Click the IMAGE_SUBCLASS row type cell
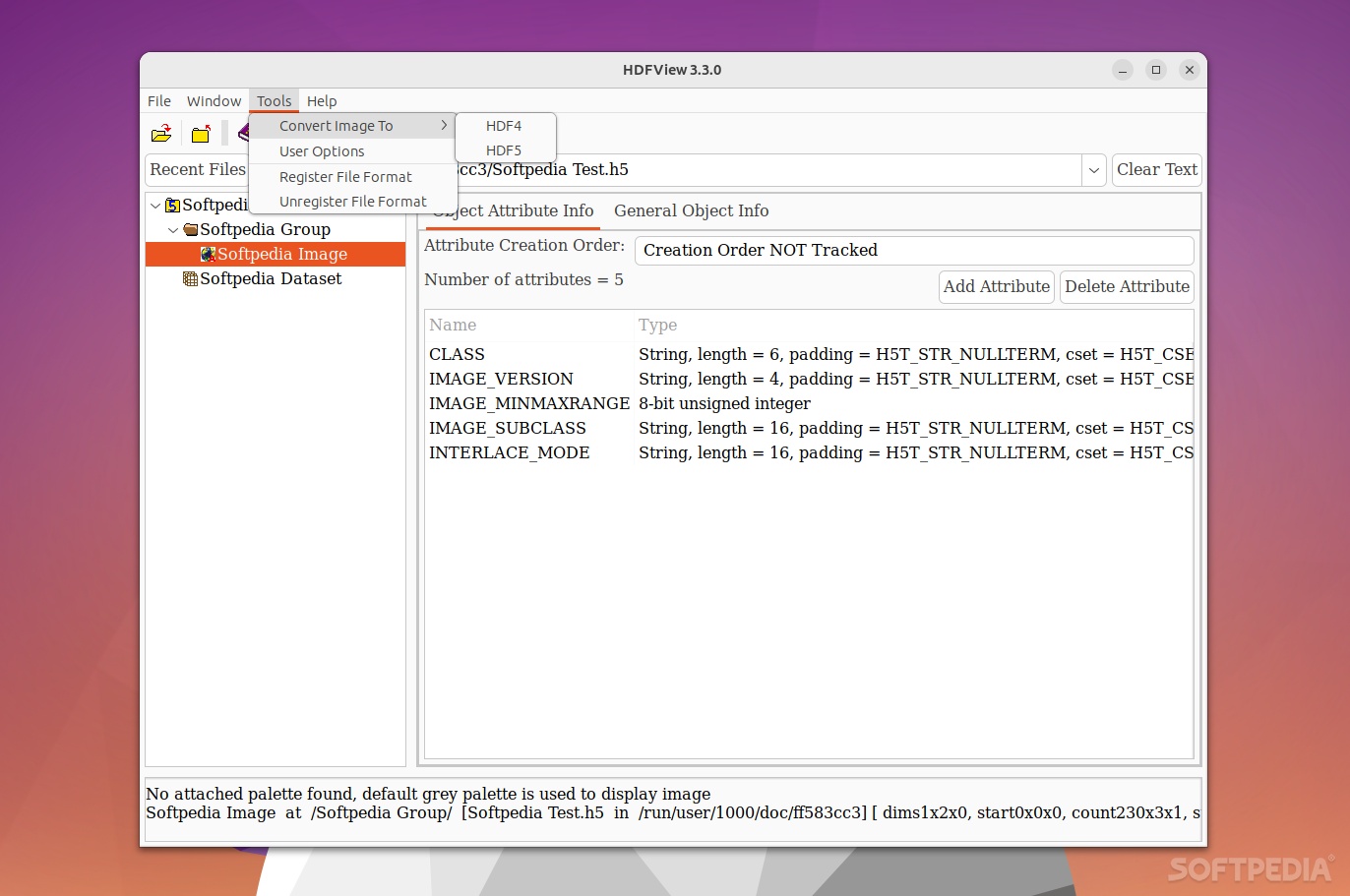1350x896 pixels. pos(915,428)
